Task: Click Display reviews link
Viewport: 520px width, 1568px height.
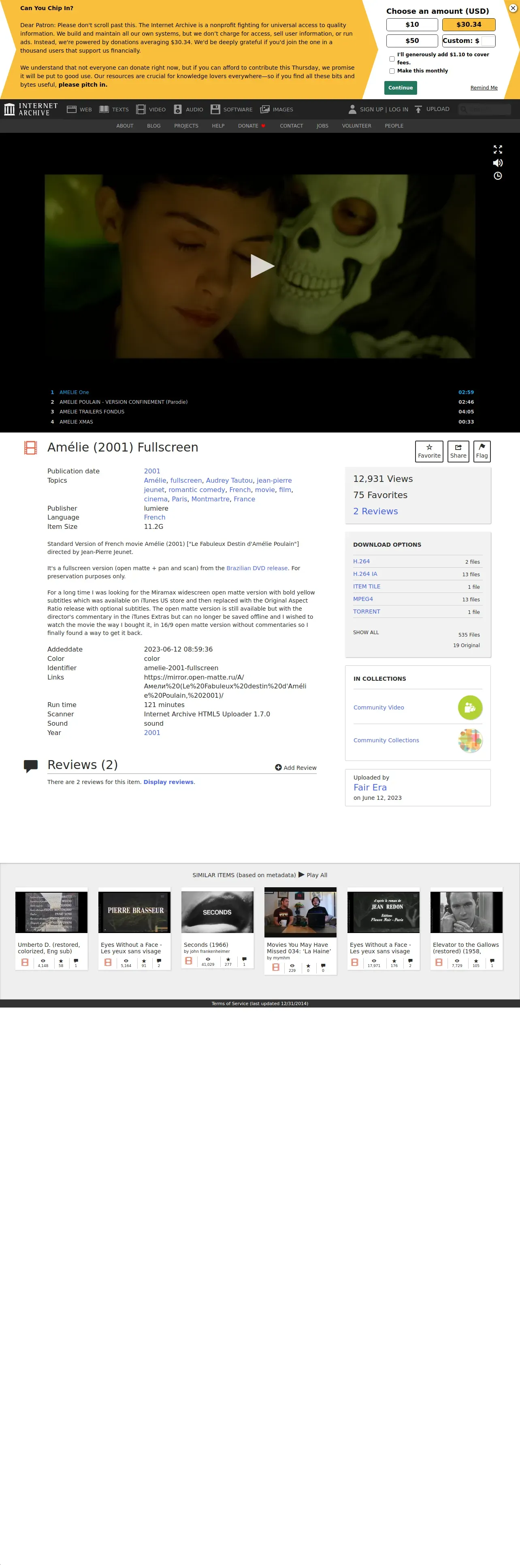Action: (168, 782)
